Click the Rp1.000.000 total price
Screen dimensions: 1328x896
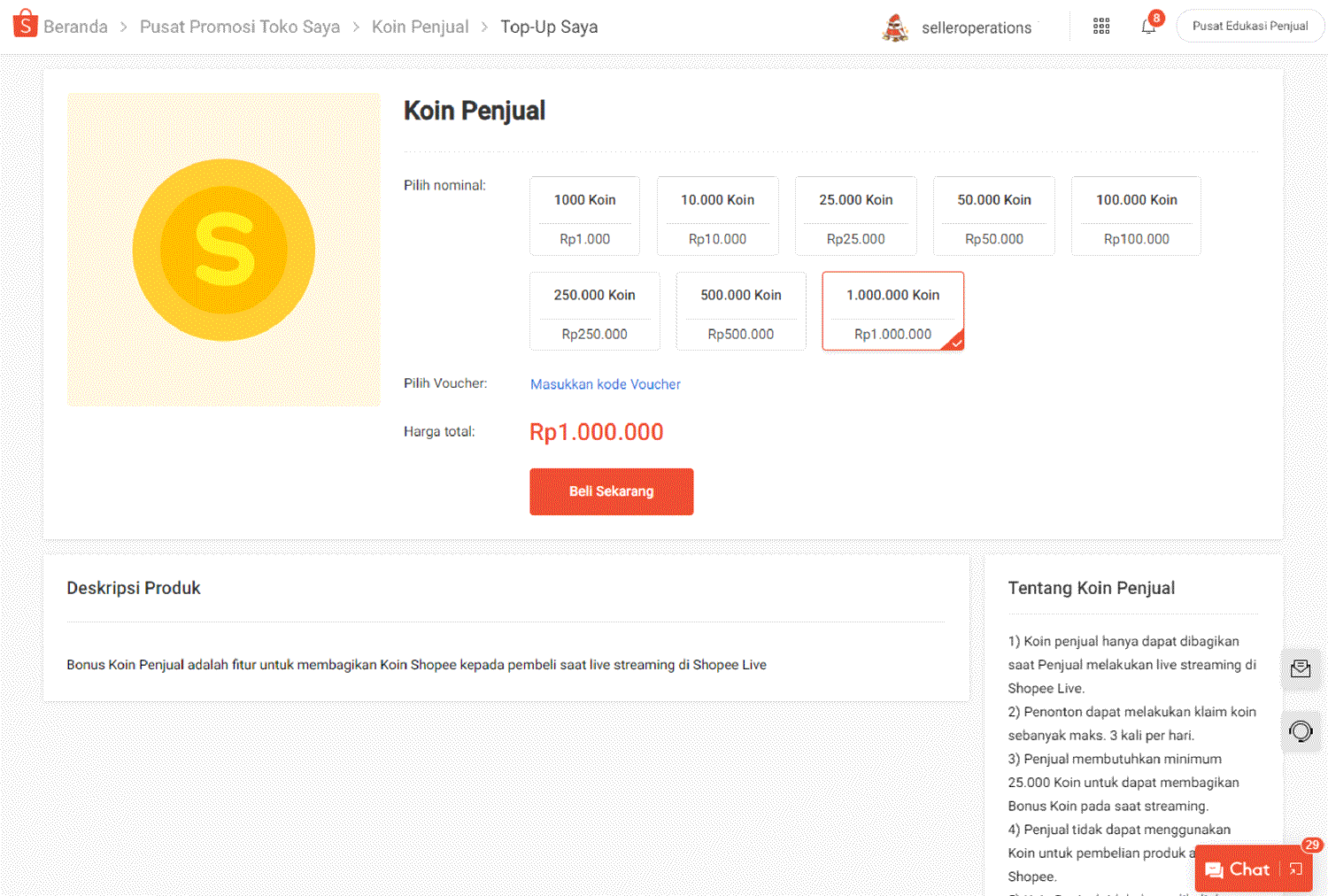(597, 432)
